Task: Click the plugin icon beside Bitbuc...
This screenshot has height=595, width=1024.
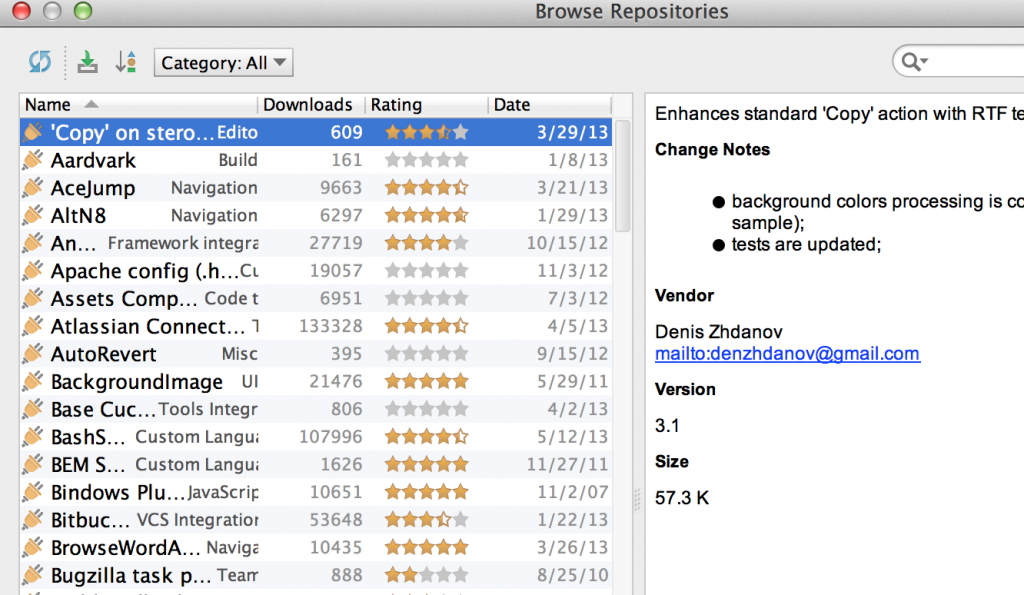Action: click(x=33, y=519)
